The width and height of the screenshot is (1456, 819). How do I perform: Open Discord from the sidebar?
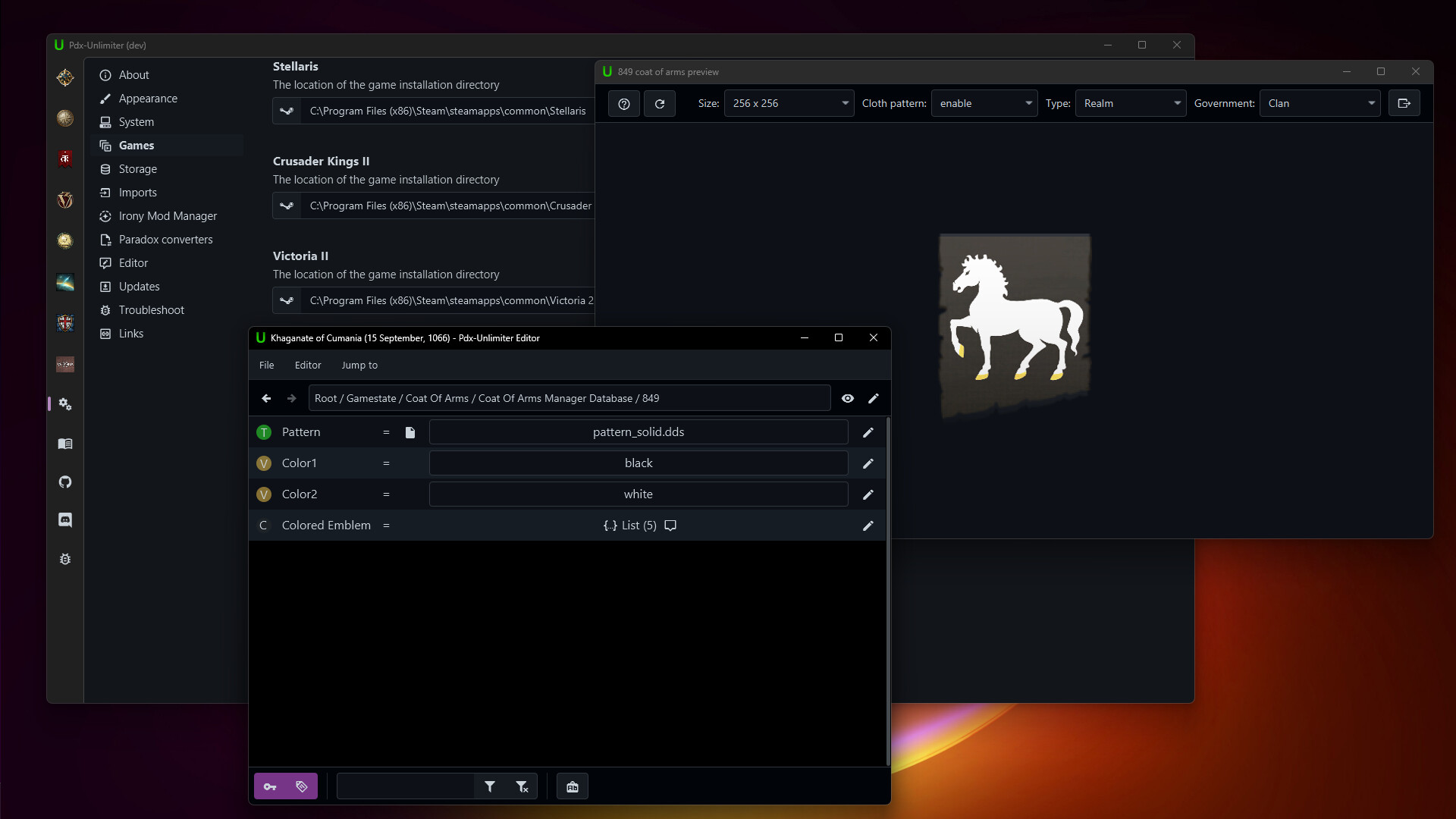[x=65, y=520]
